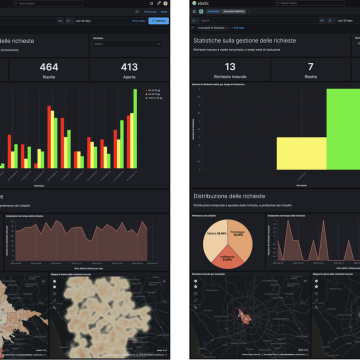Viewport: 360px width, 360px height.
Task: Open the user avatar menu in left window
Action: pyautogui.click(x=165, y=3)
